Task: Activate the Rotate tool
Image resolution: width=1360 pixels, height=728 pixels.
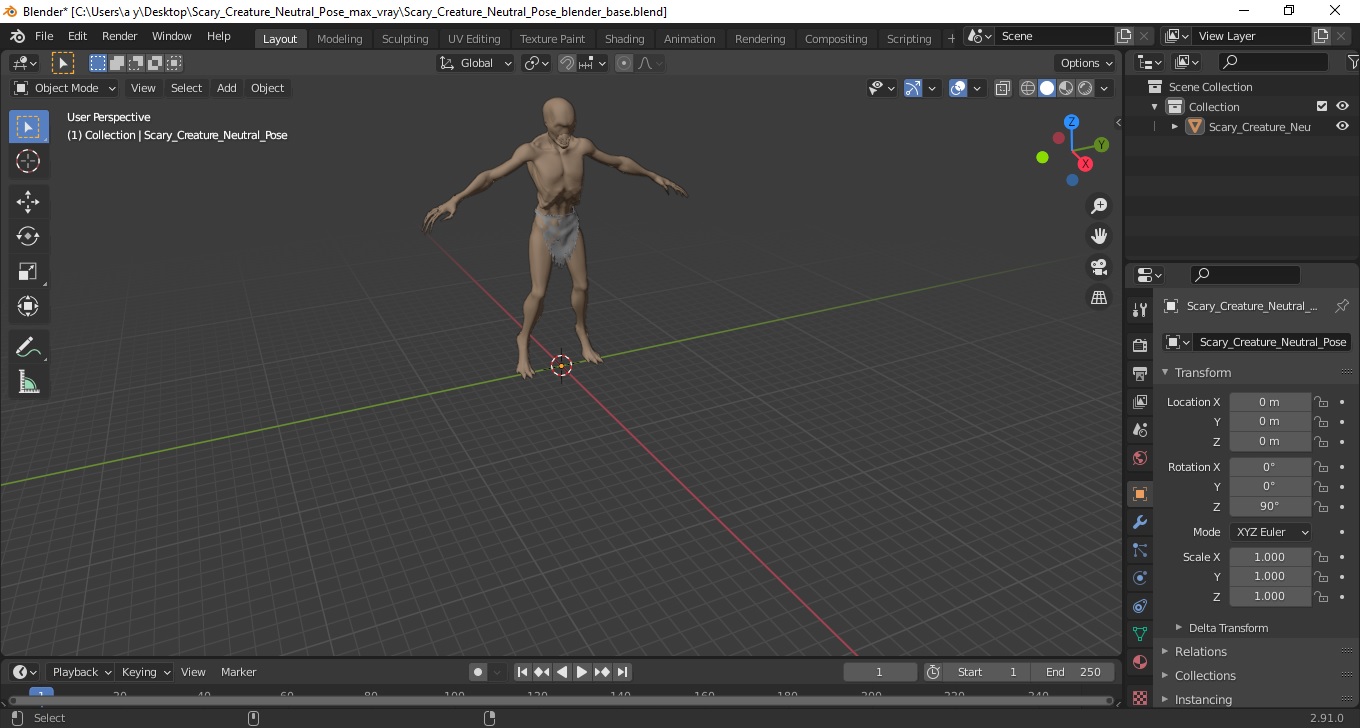Action: tap(28, 237)
